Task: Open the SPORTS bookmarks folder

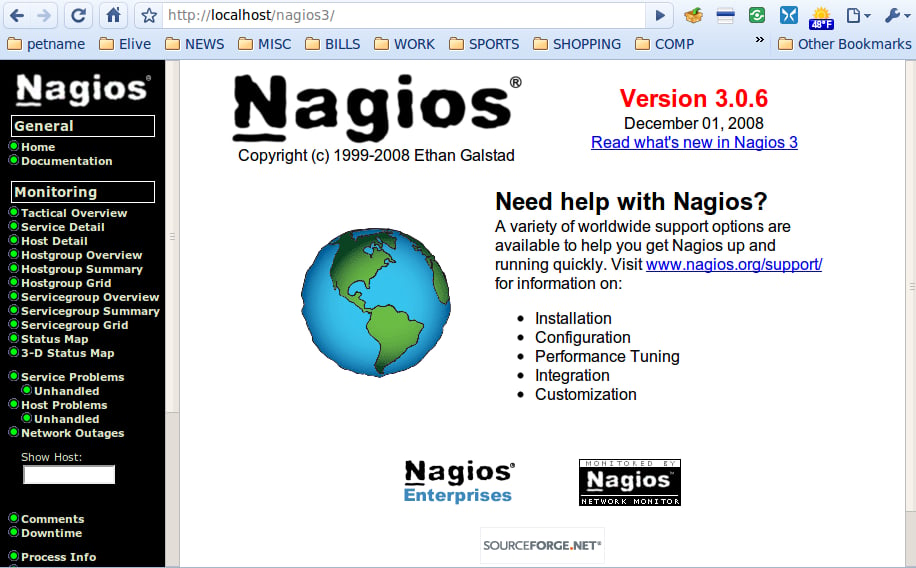Action: click(484, 44)
